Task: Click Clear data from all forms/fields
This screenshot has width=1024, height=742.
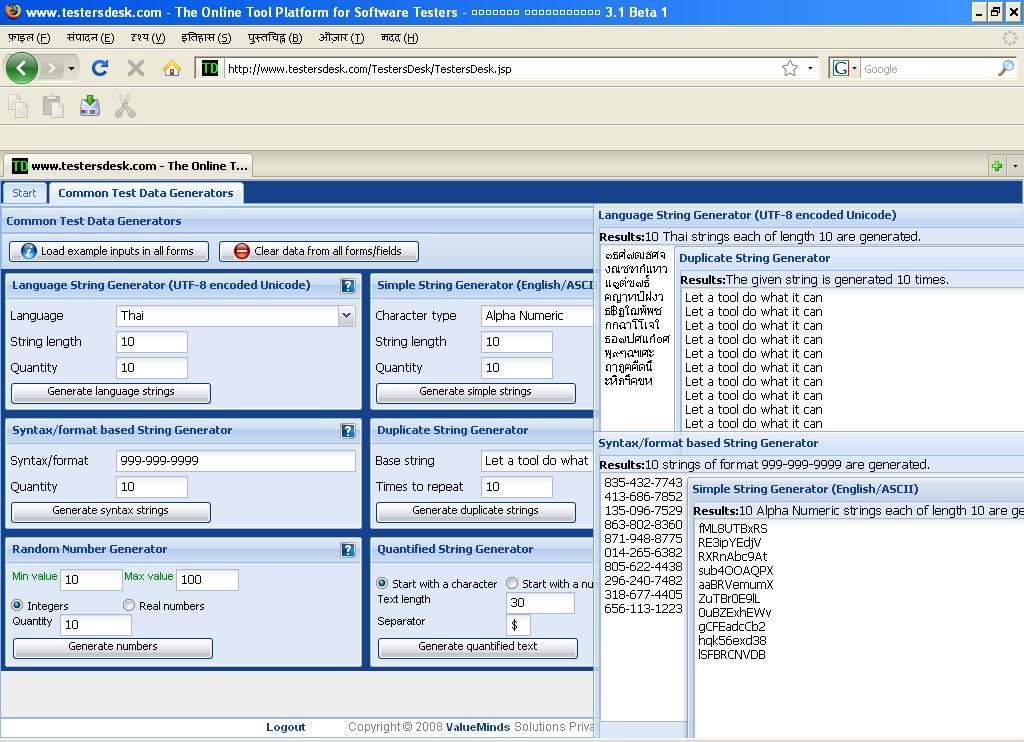Action: (x=319, y=251)
